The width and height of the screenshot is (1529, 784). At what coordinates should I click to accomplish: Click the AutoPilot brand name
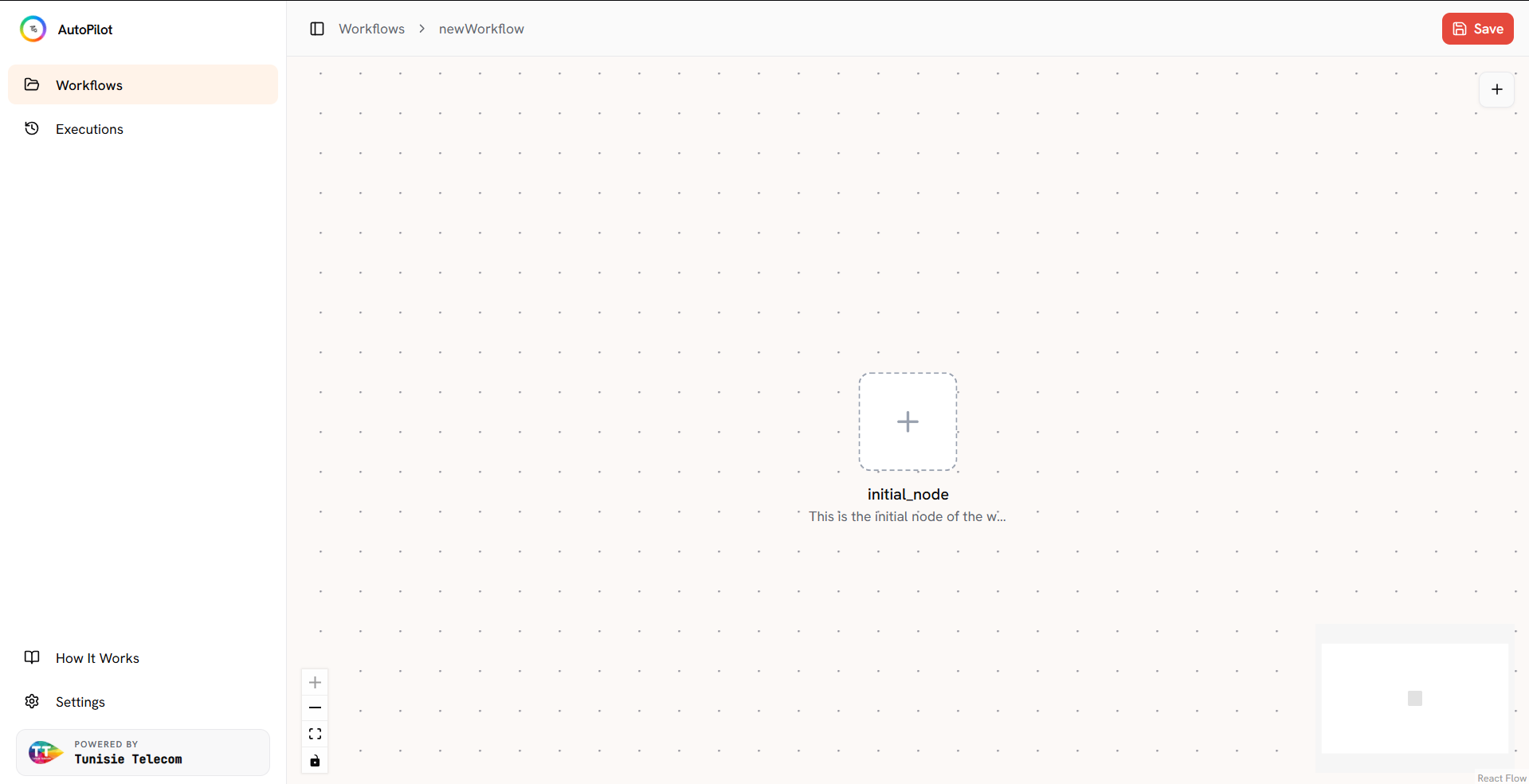[85, 29]
